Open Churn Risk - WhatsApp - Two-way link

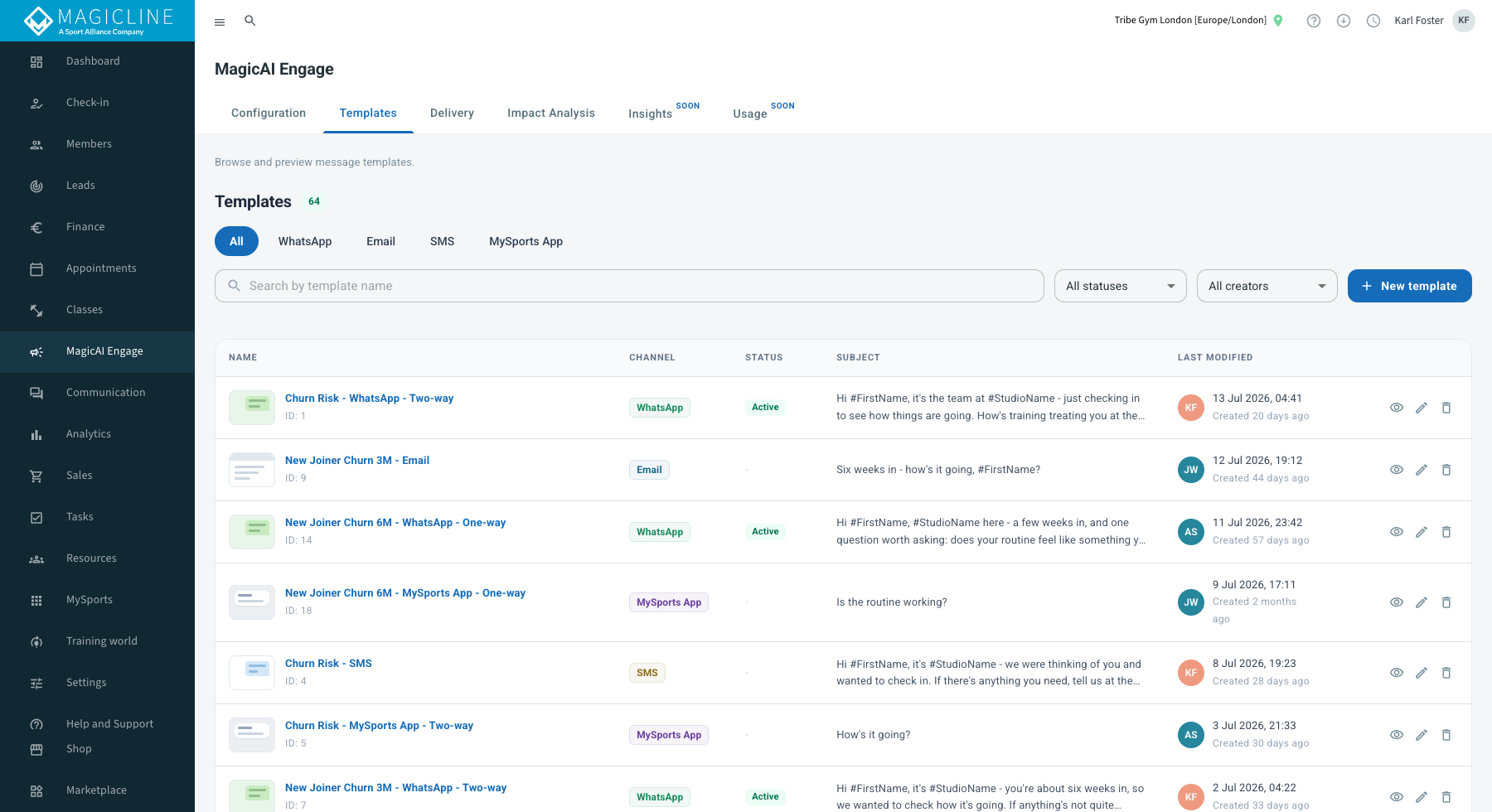(x=369, y=399)
